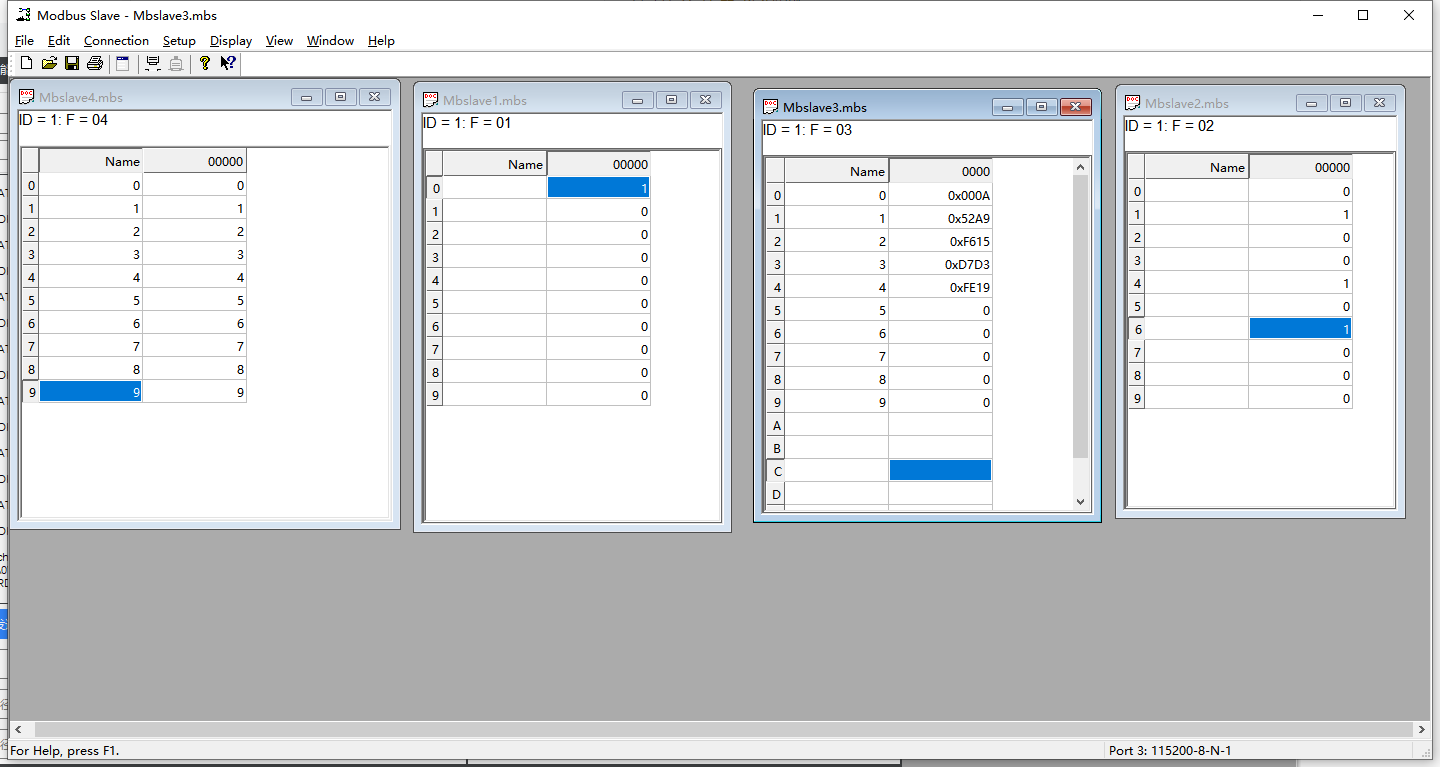The width and height of the screenshot is (1440, 767).
Task: Click the slave definition window icon in toolbar
Action: tap(123, 63)
